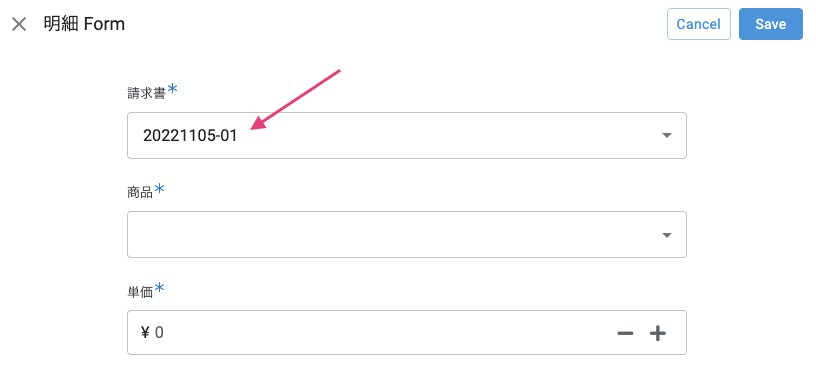The height and width of the screenshot is (375, 816).
Task: Select the 20221105-01 value text
Action: (x=190, y=136)
